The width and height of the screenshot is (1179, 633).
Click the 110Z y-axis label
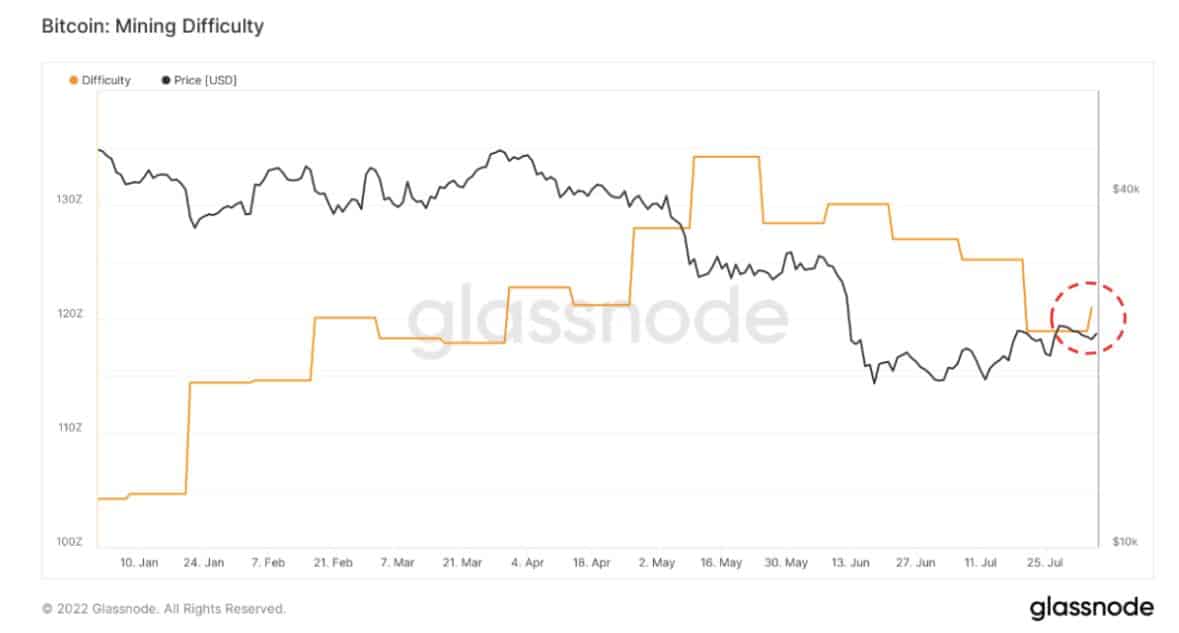69,428
